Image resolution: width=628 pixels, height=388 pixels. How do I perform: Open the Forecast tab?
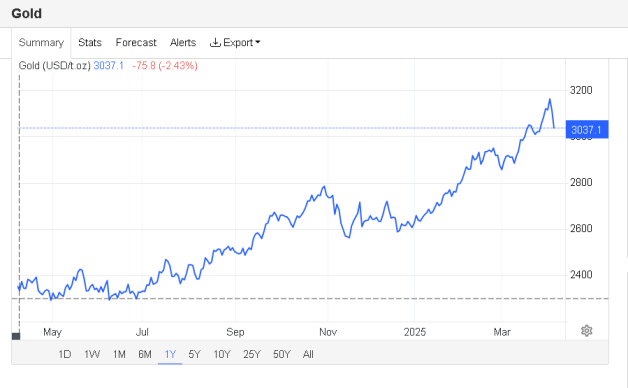136,42
